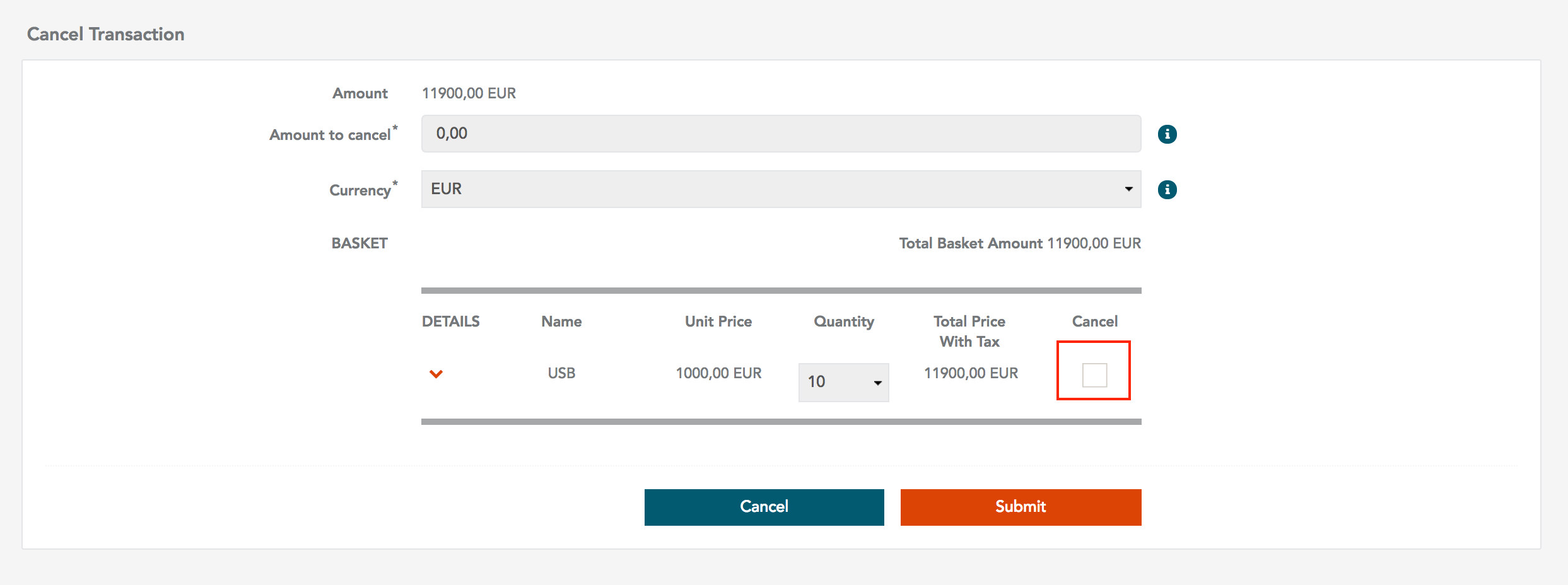Open the Currency dropdown showing EUR

point(781,189)
